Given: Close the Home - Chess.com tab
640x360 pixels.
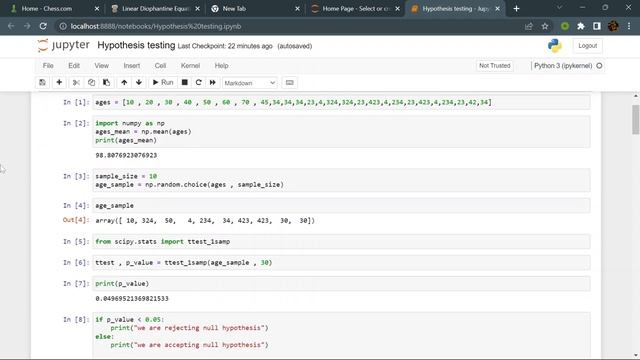Looking at the screenshot, I should [97, 9].
